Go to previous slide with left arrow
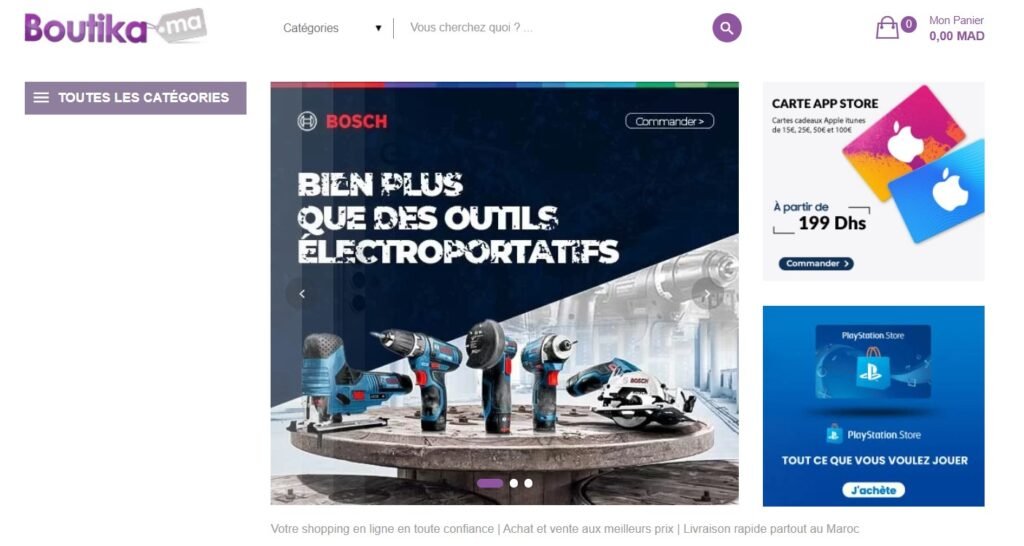 [x=302, y=294]
